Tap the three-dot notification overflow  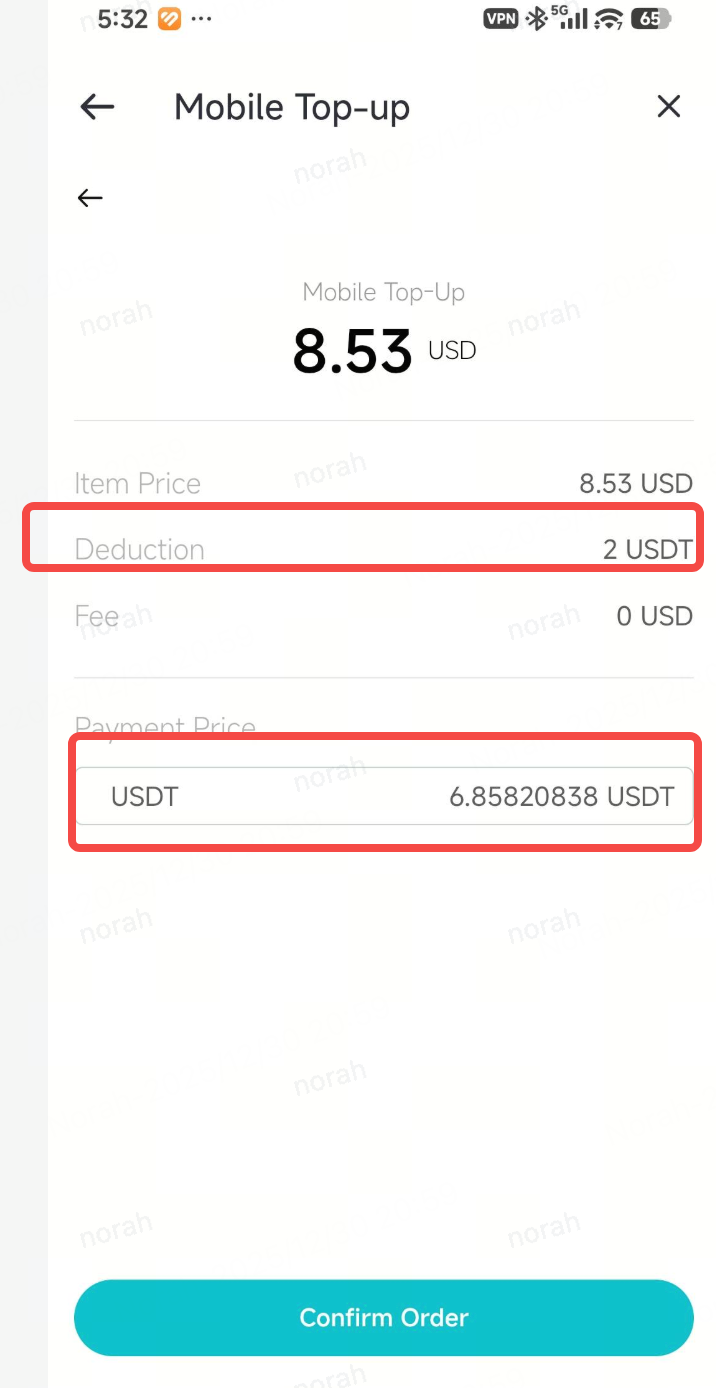[x=201, y=19]
